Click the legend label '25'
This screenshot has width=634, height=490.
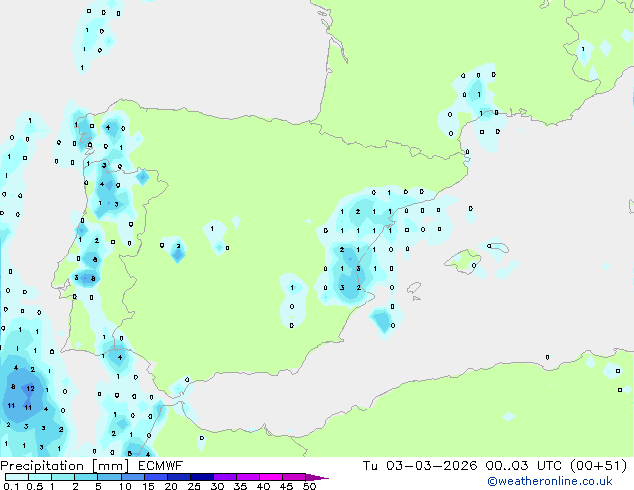tap(194, 486)
